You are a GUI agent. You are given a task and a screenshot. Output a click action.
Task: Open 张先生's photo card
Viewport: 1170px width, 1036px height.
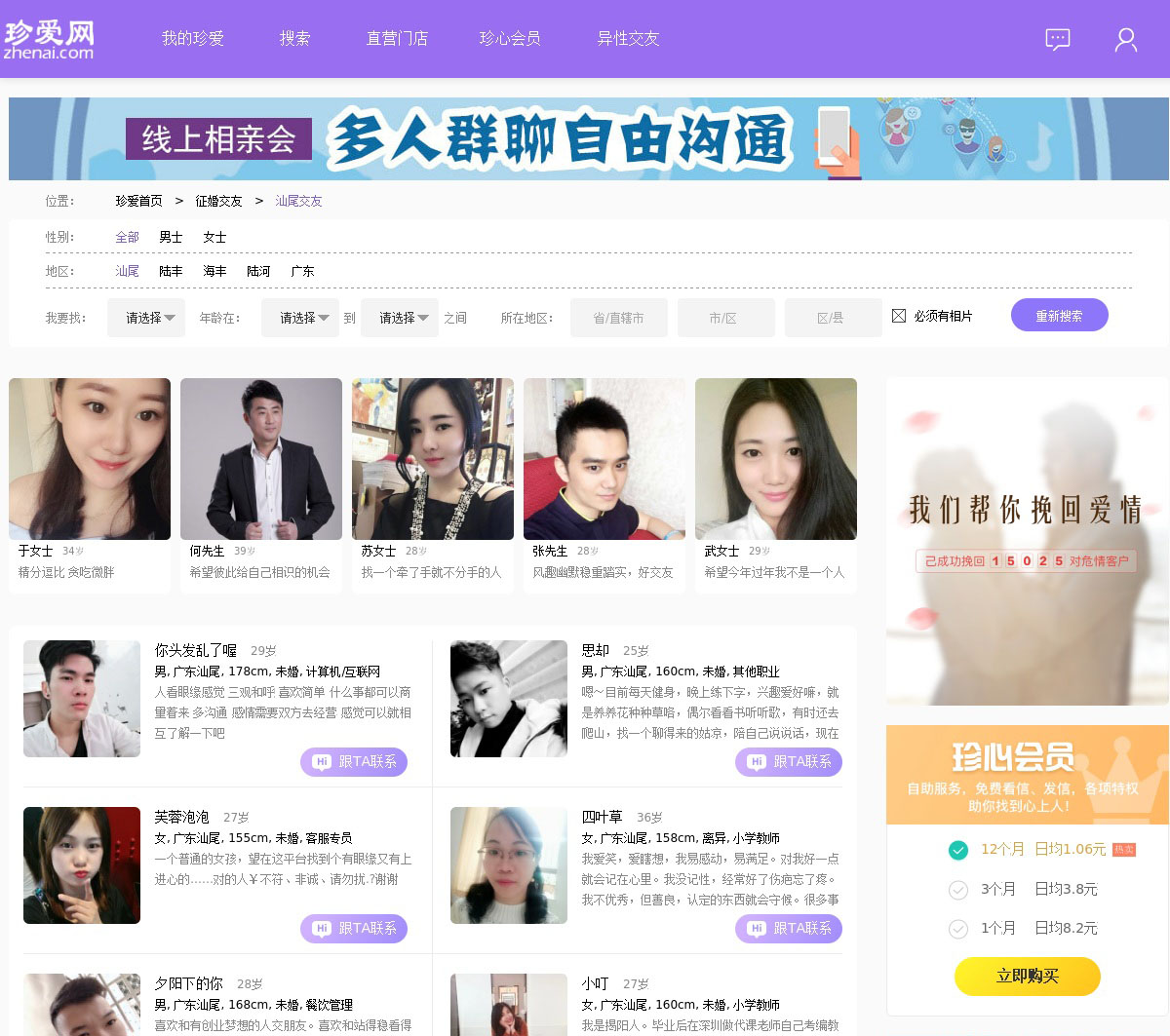604,459
